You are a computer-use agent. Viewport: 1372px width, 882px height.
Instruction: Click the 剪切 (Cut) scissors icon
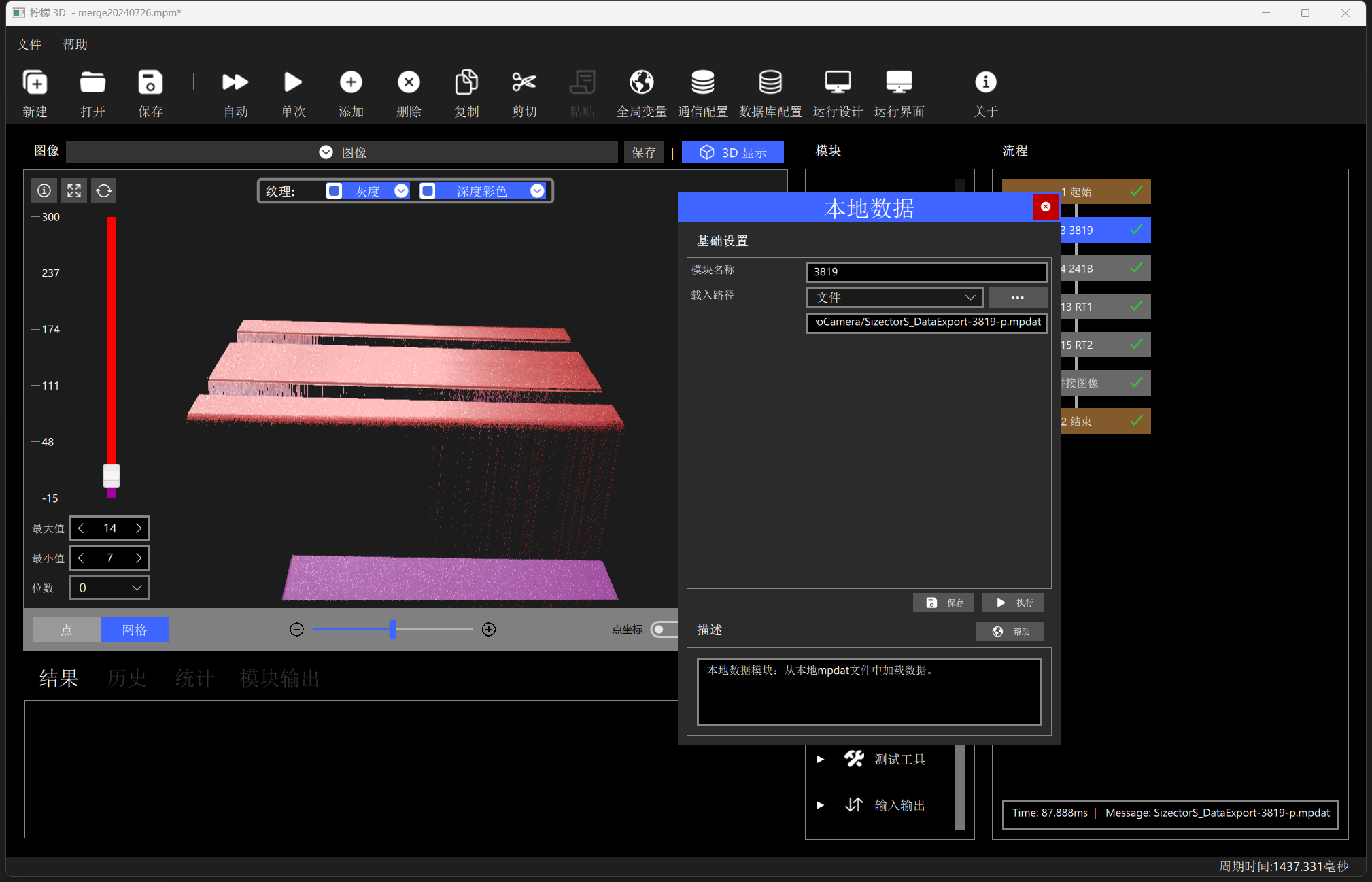524,82
